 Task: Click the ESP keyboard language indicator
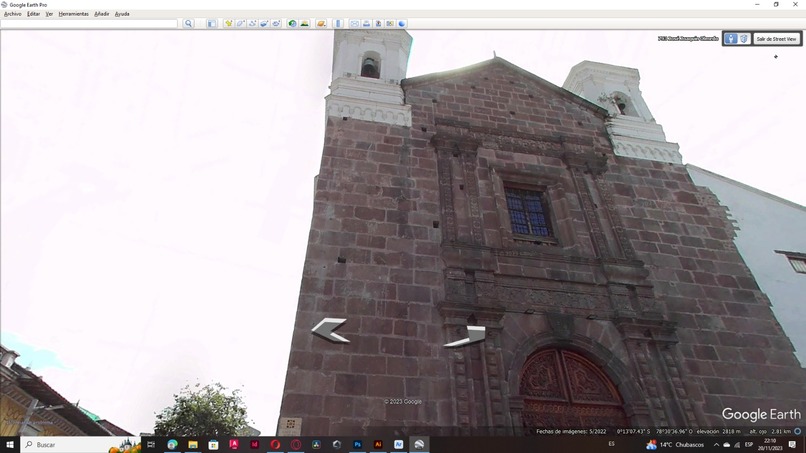click(748, 444)
